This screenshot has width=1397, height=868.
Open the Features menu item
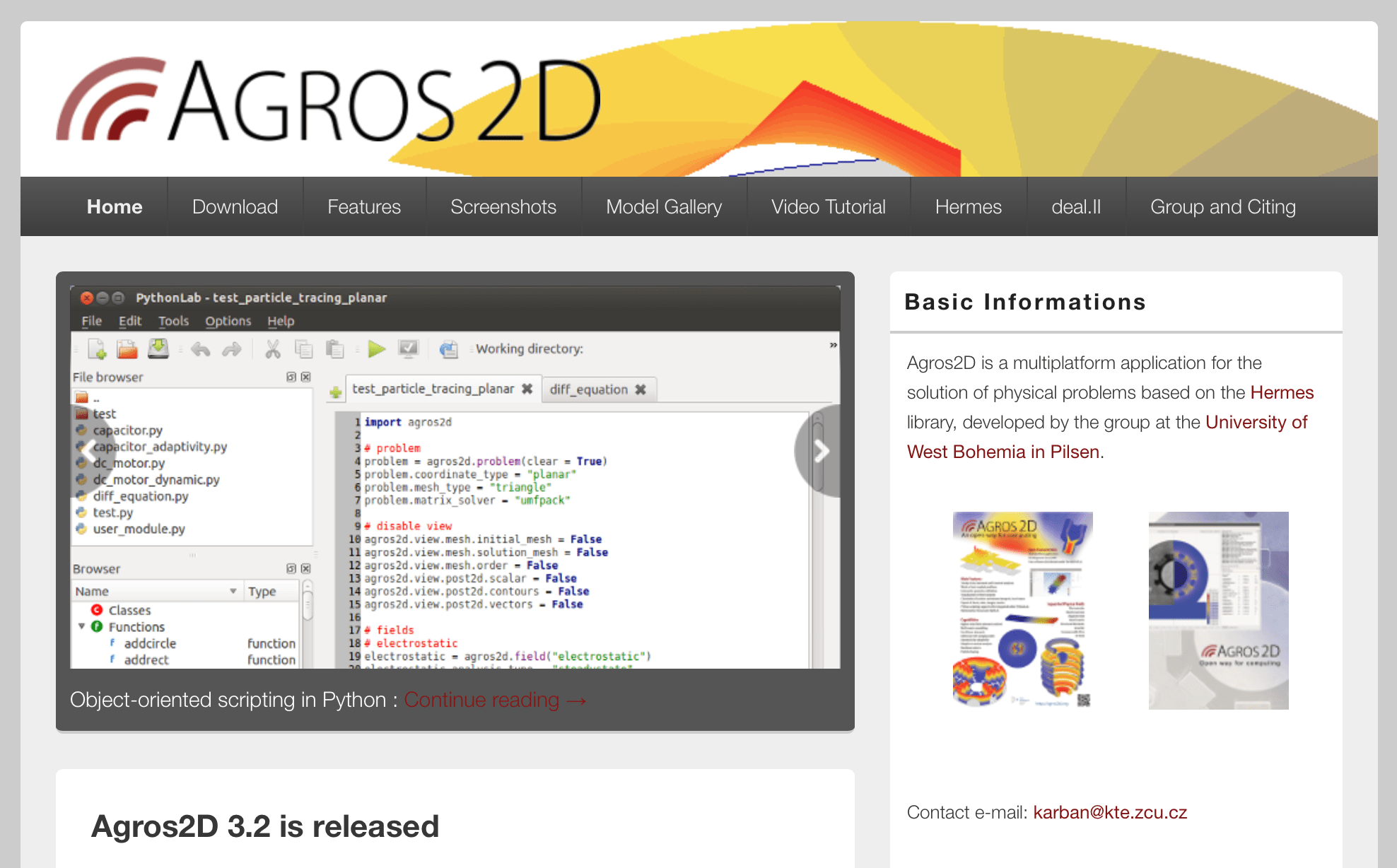pos(364,206)
